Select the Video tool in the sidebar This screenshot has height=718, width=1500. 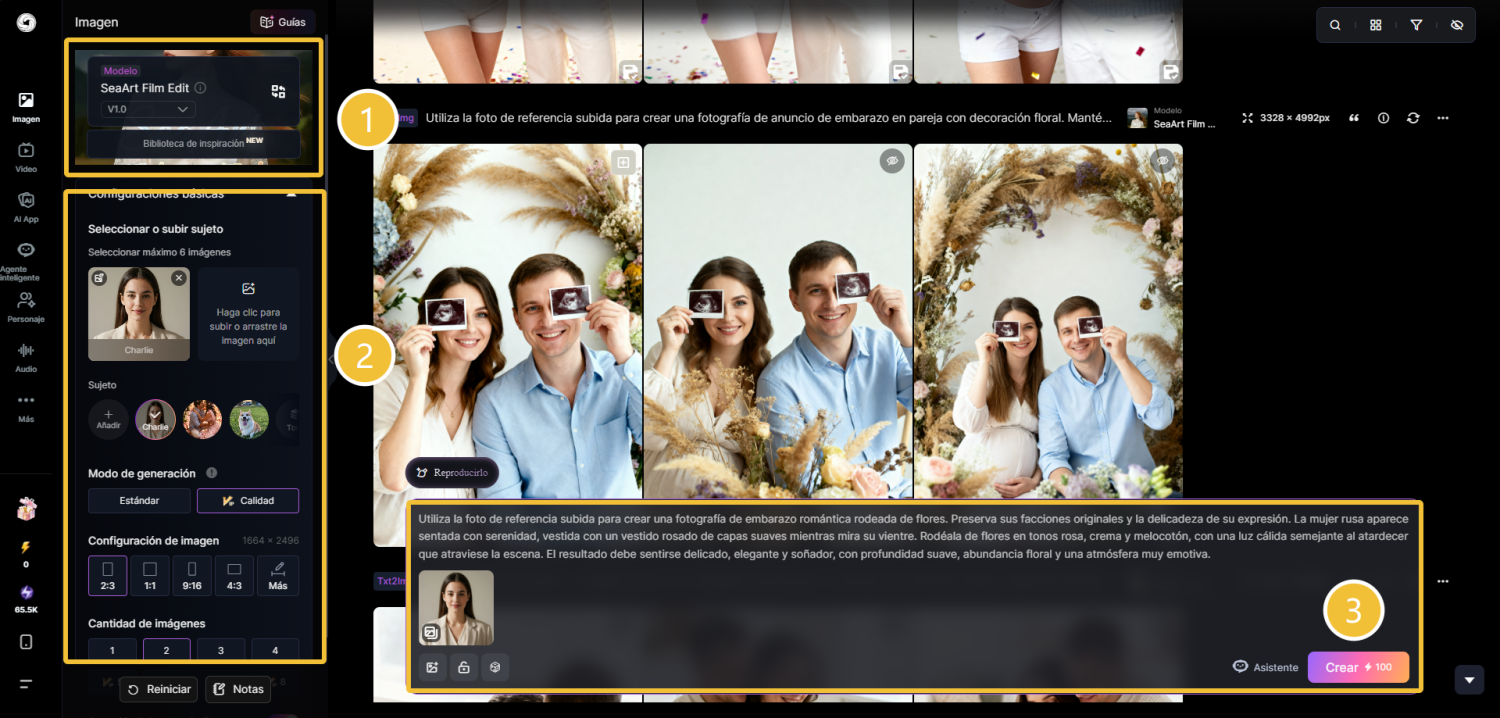[x=26, y=157]
